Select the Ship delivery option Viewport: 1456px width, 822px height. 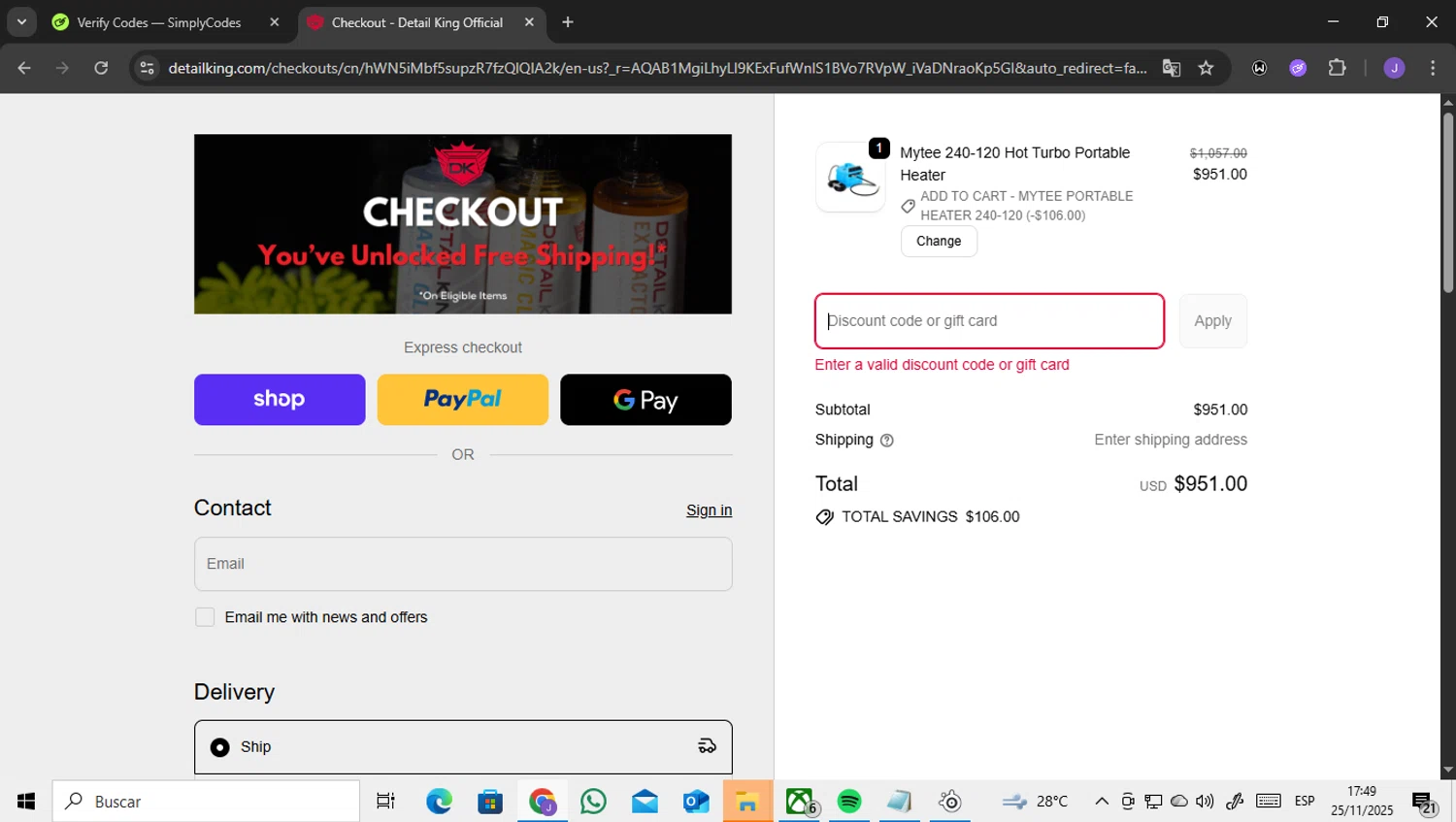(463, 746)
